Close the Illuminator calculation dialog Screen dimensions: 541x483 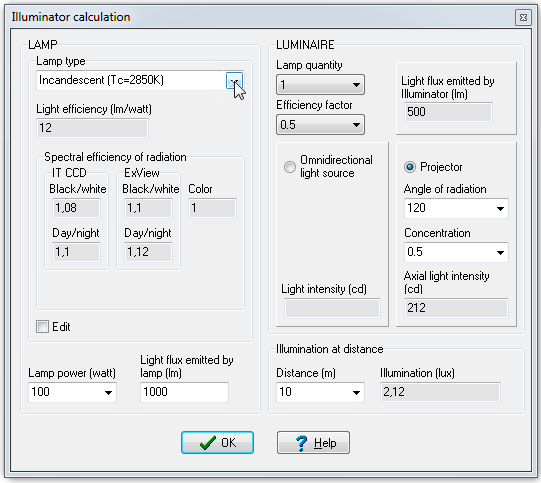click(523, 17)
